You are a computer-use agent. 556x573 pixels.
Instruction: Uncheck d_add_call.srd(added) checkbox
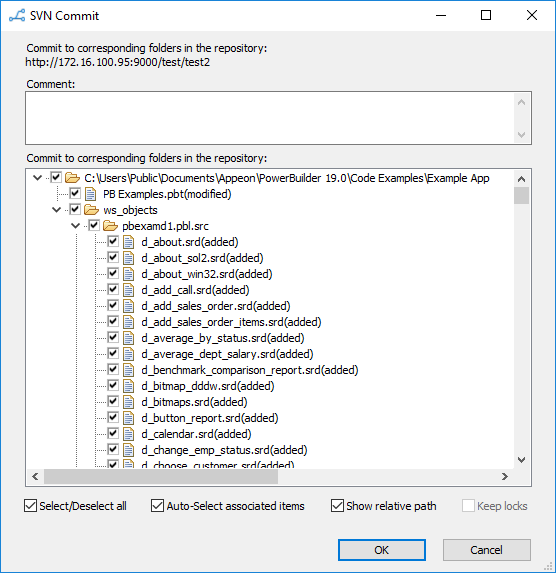[x=113, y=290]
